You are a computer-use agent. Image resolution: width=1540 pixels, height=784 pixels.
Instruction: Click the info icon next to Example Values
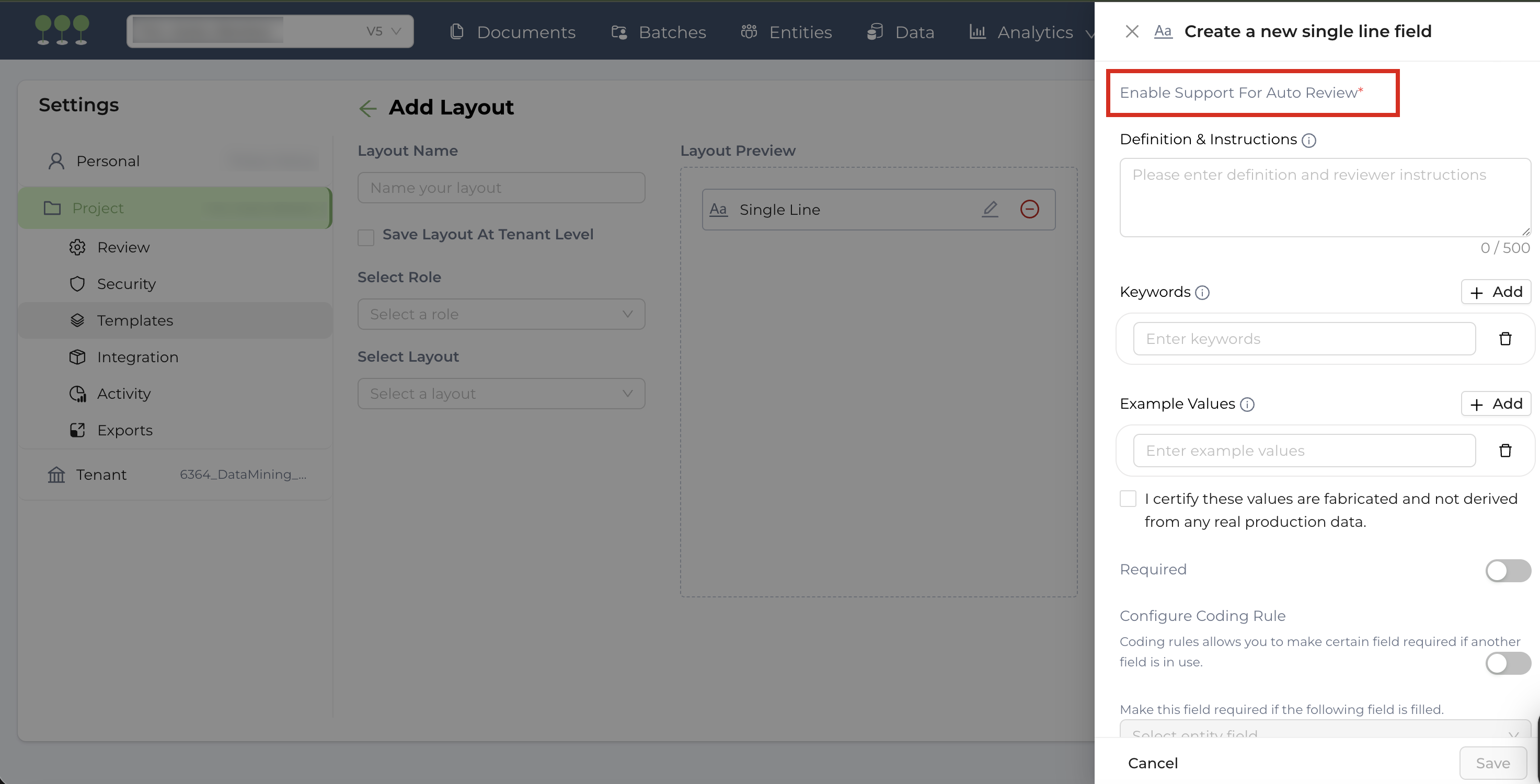(x=1246, y=405)
